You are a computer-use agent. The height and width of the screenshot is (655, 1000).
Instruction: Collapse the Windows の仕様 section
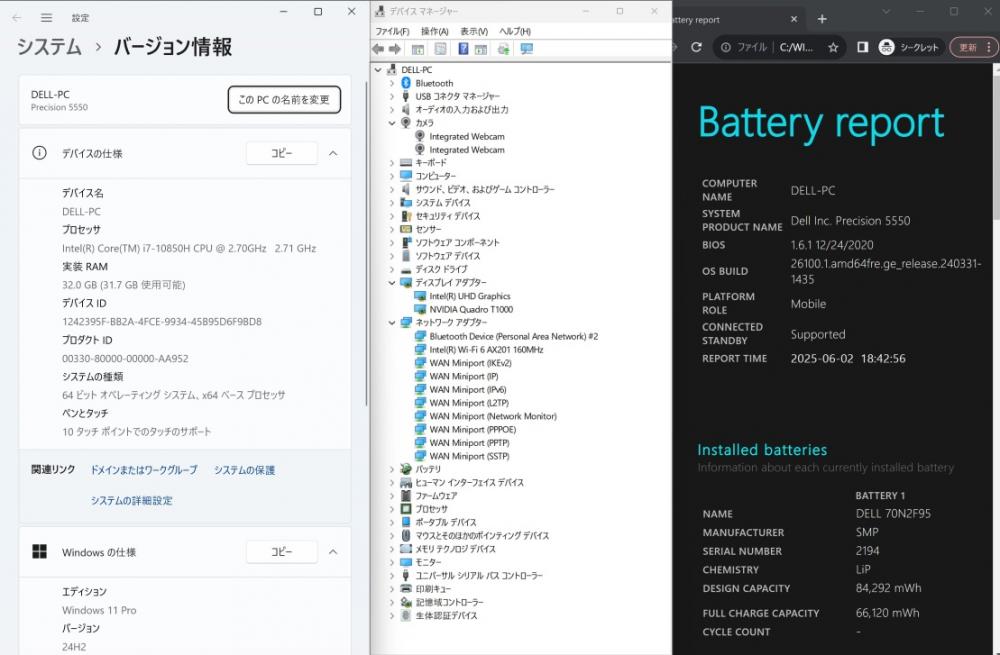click(x=333, y=552)
